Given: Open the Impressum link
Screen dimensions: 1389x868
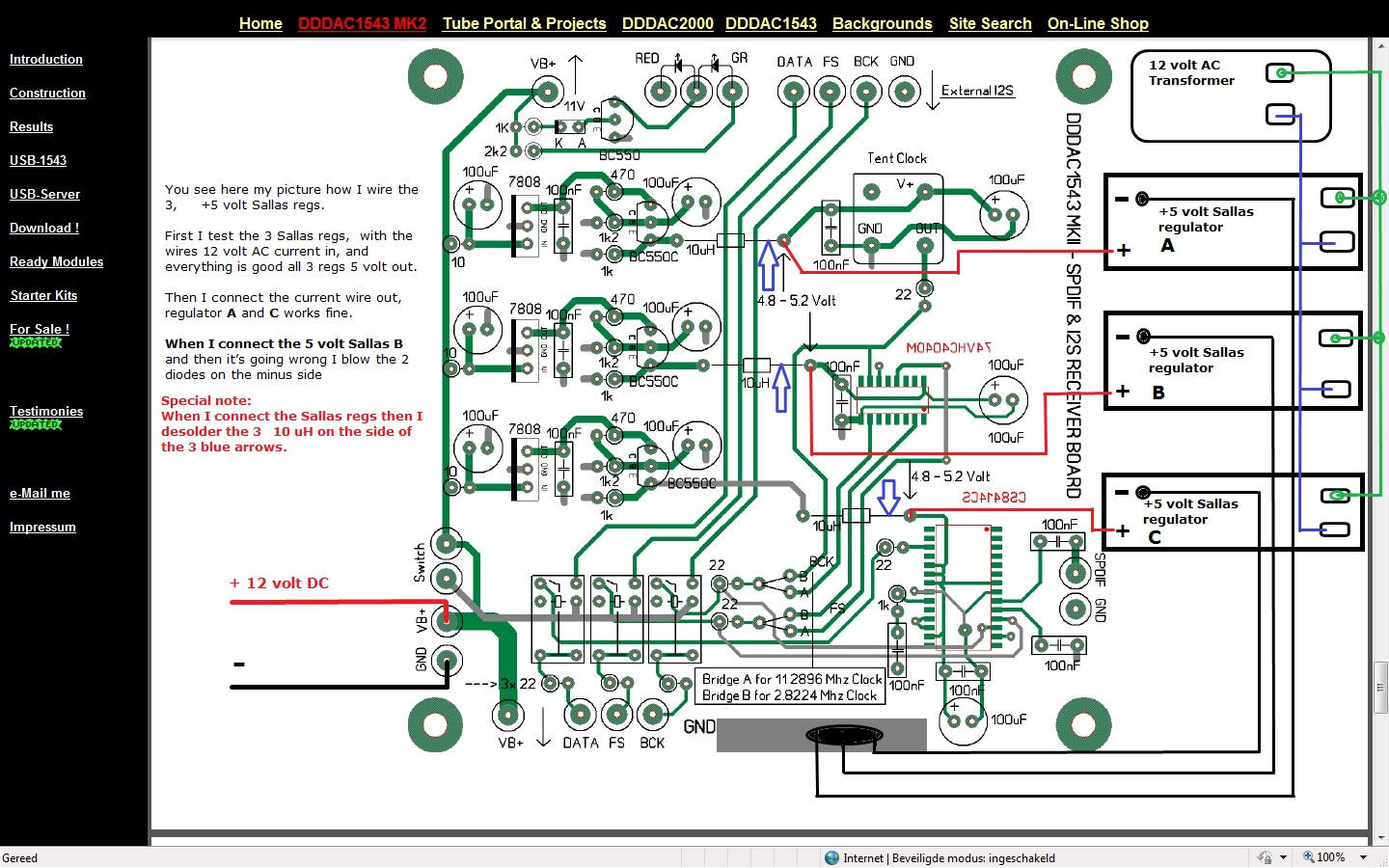Looking at the screenshot, I should coord(42,527).
